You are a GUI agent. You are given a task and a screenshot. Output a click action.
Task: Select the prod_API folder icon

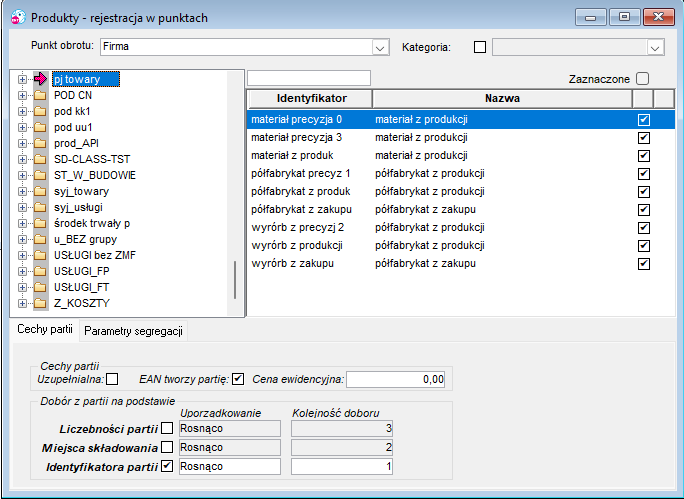40,143
